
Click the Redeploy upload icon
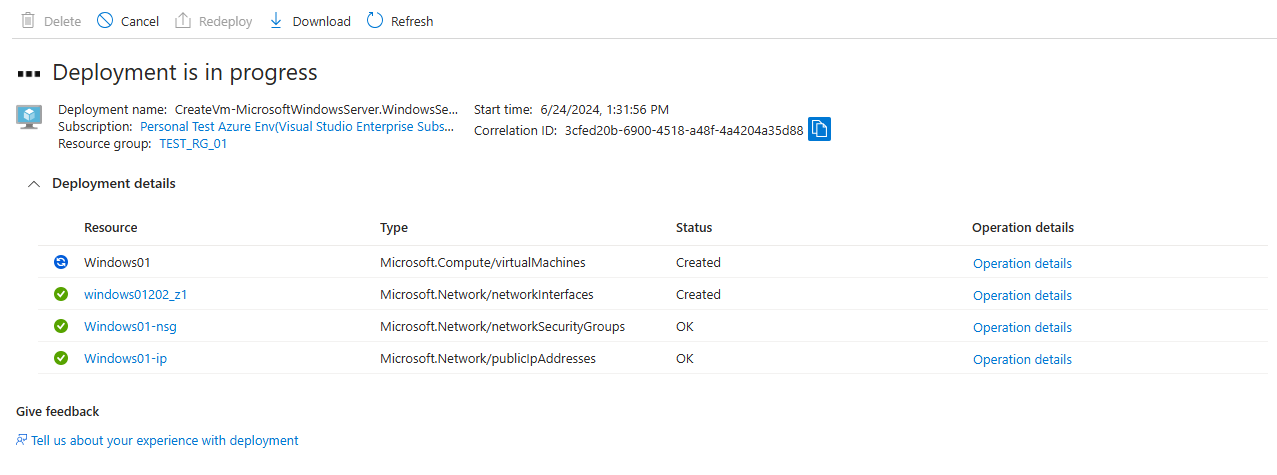pyautogui.click(x=182, y=21)
